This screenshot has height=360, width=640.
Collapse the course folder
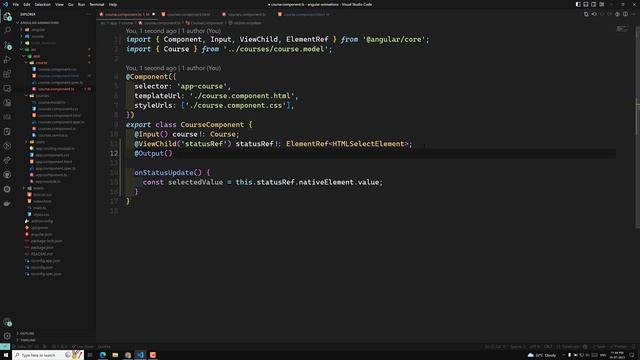(x=41, y=63)
